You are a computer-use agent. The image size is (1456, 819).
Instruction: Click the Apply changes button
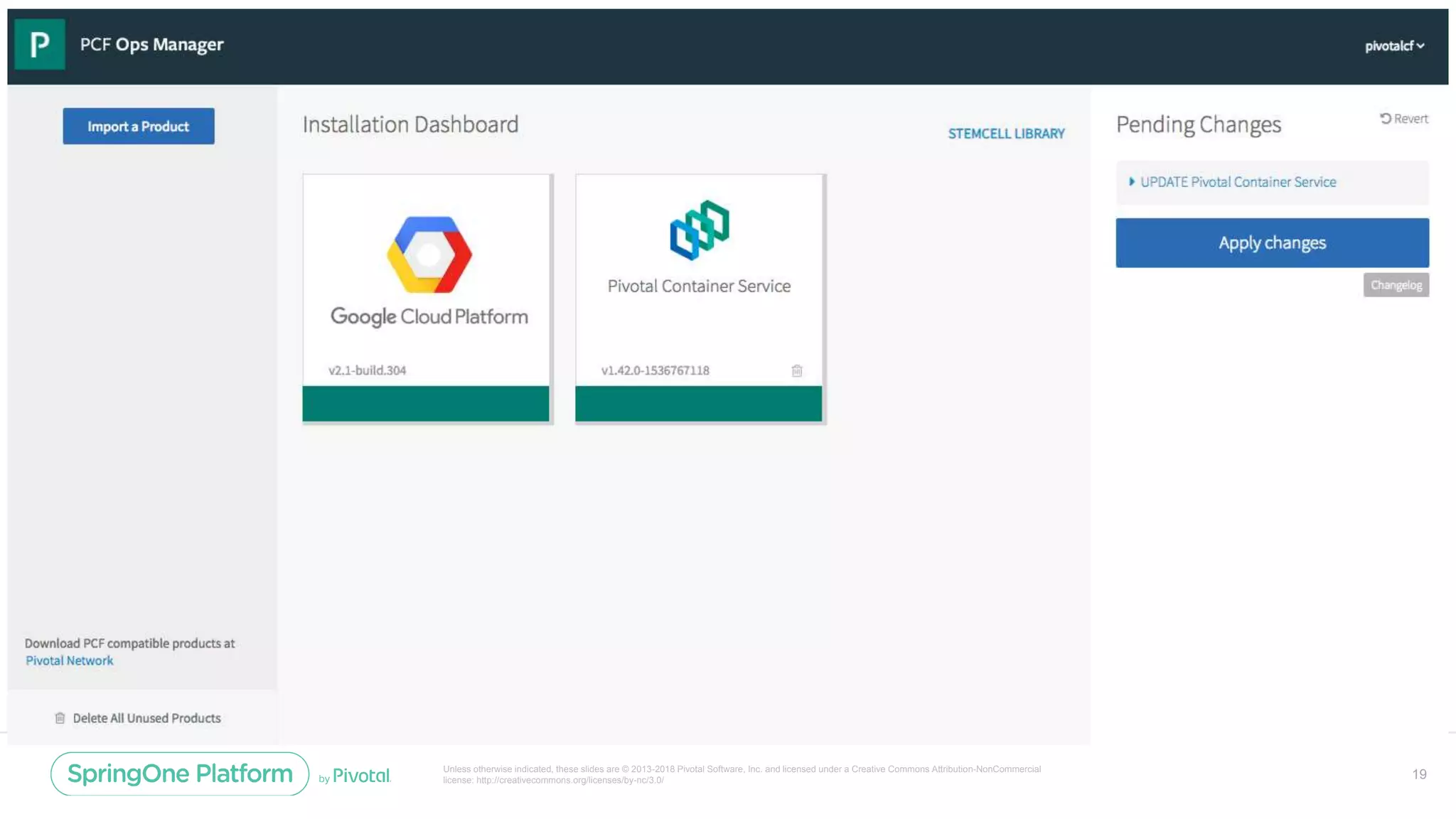click(1272, 242)
